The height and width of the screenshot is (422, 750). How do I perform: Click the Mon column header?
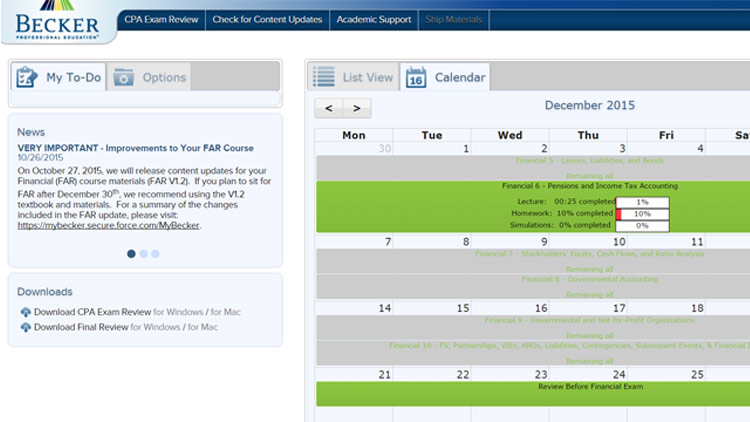click(354, 135)
